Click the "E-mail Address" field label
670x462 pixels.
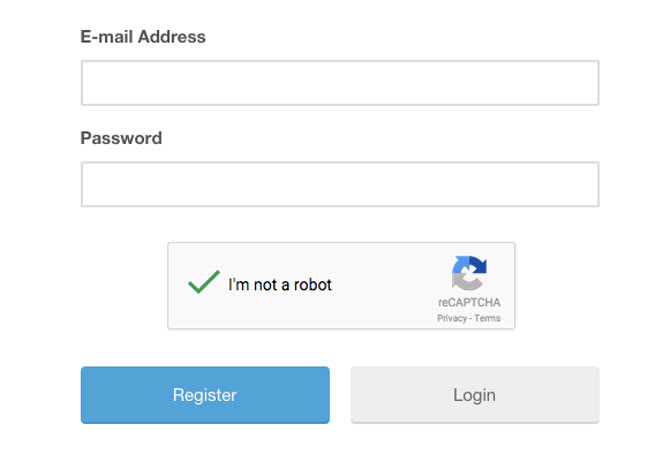click(143, 37)
